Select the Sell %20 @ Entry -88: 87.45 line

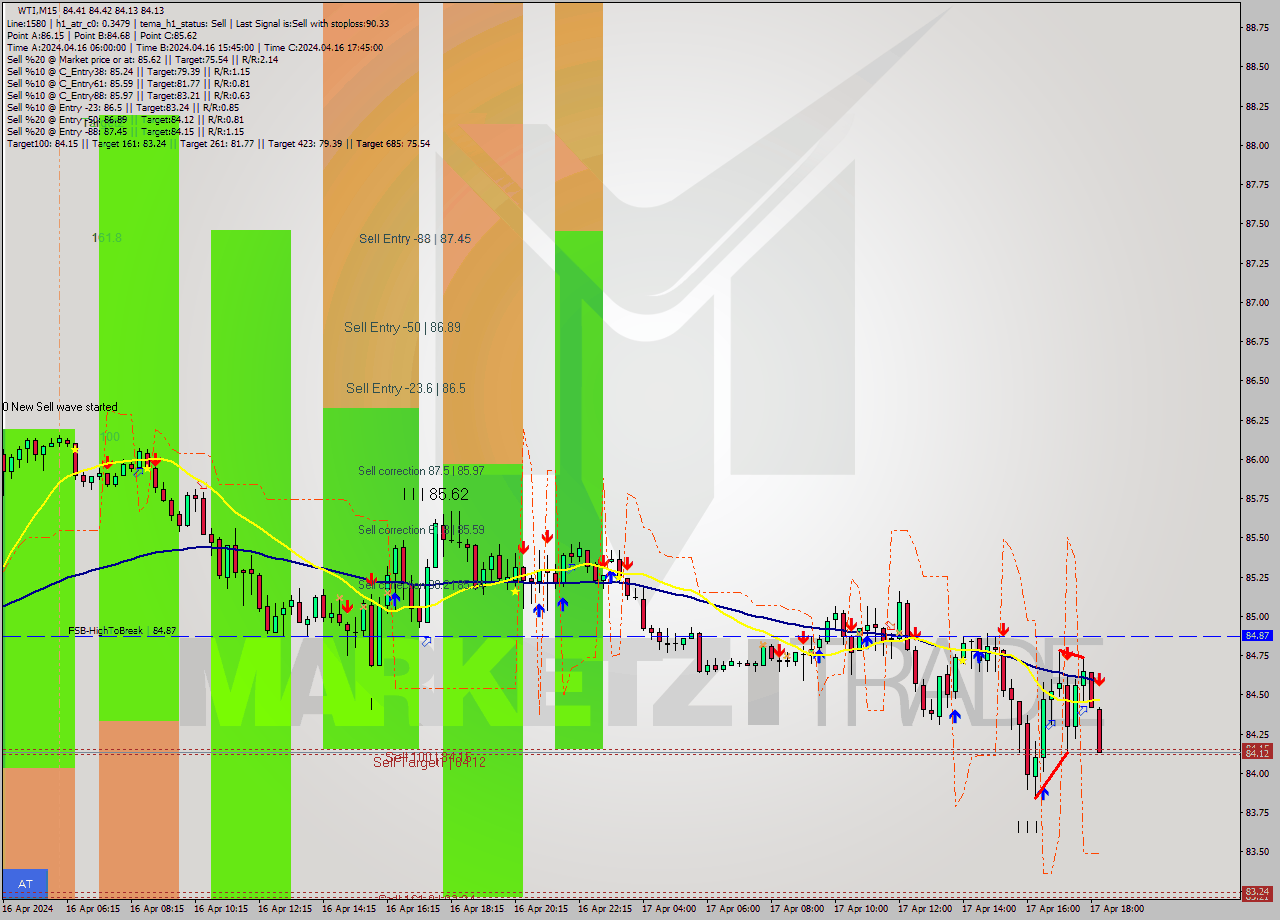(125, 131)
